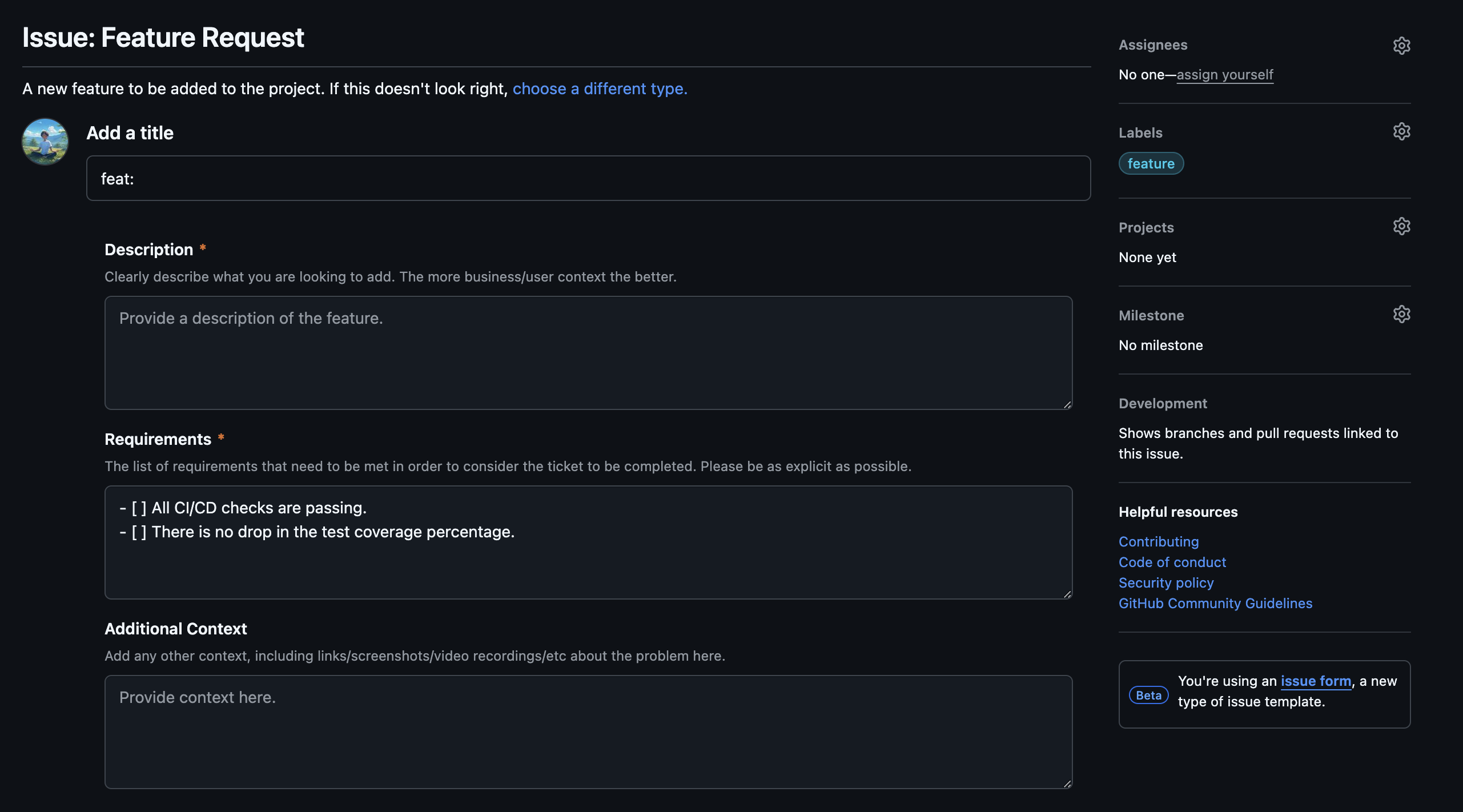The height and width of the screenshot is (812, 1463).
Task: Focus the Additional Context text area
Action: (588, 732)
